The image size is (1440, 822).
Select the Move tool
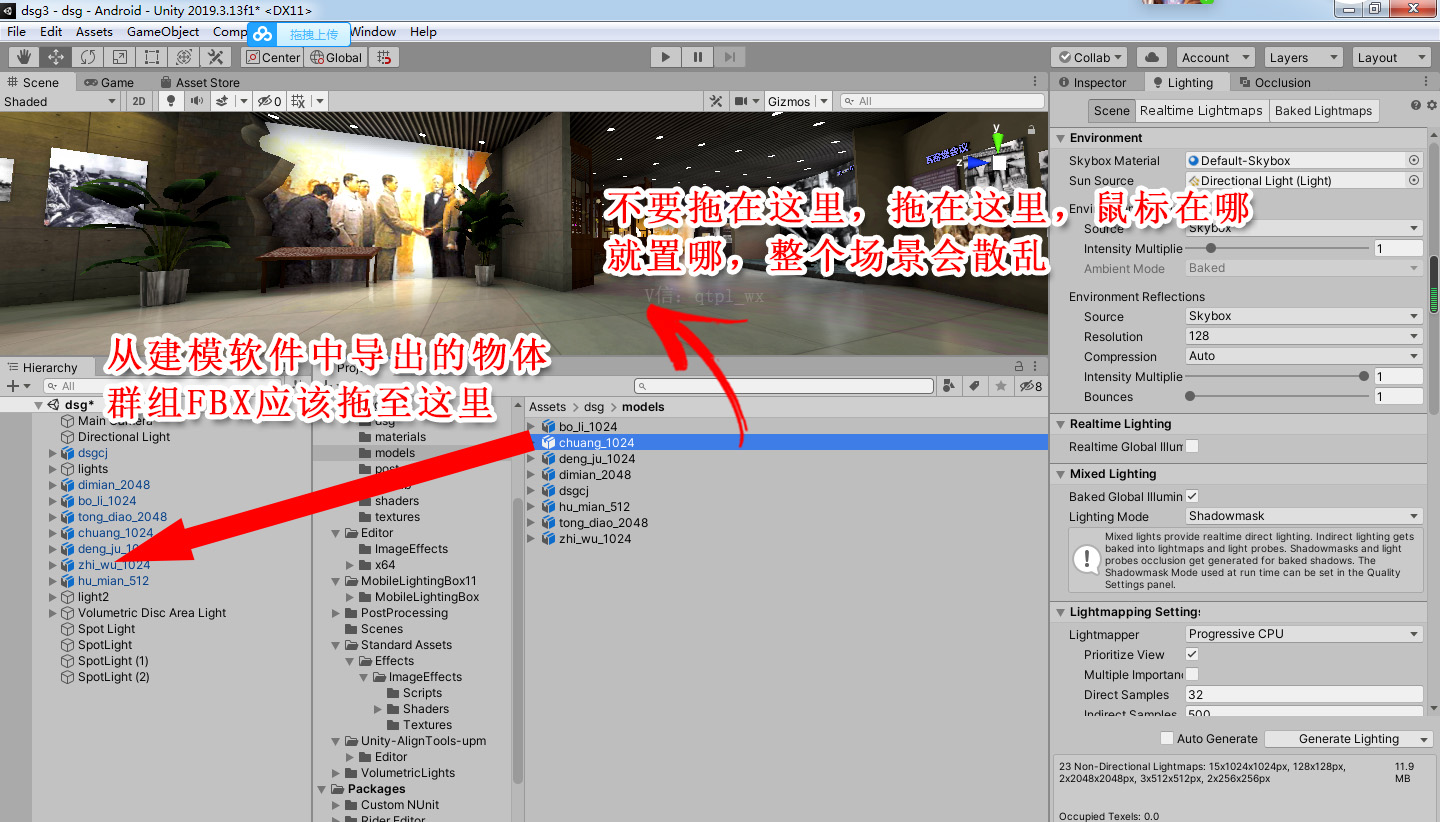[x=56, y=57]
